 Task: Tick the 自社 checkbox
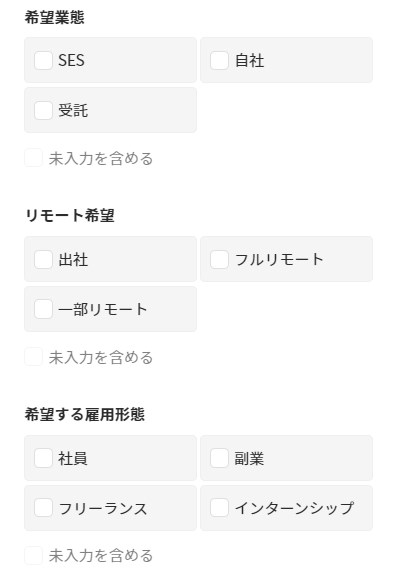coord(219,60)
